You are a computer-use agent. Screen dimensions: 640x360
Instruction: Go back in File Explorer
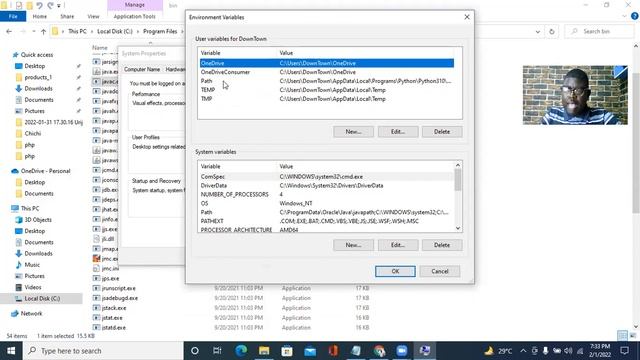click(x=9, y=31)
